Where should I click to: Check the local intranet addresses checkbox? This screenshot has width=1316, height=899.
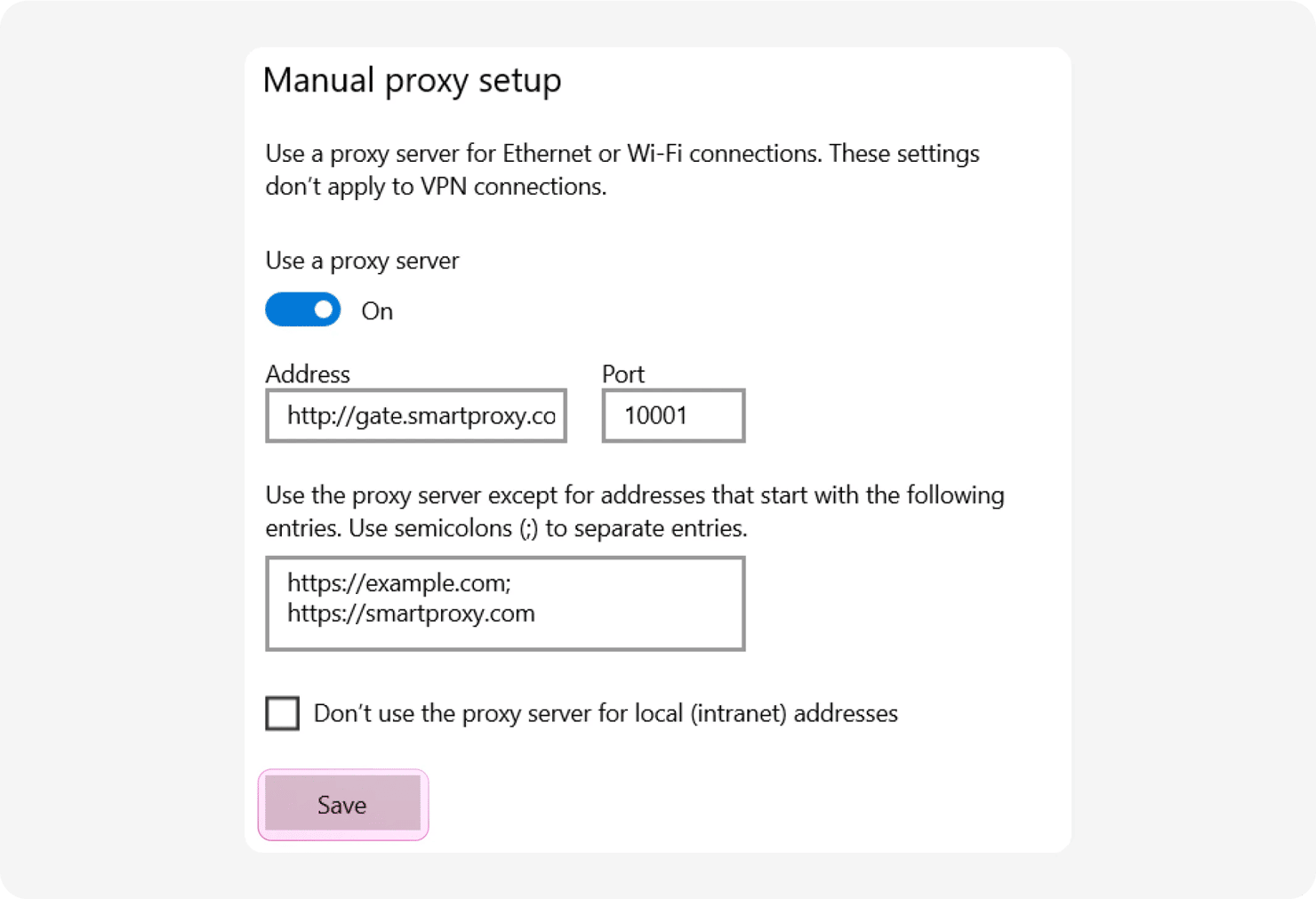click(x=283, y=713)
